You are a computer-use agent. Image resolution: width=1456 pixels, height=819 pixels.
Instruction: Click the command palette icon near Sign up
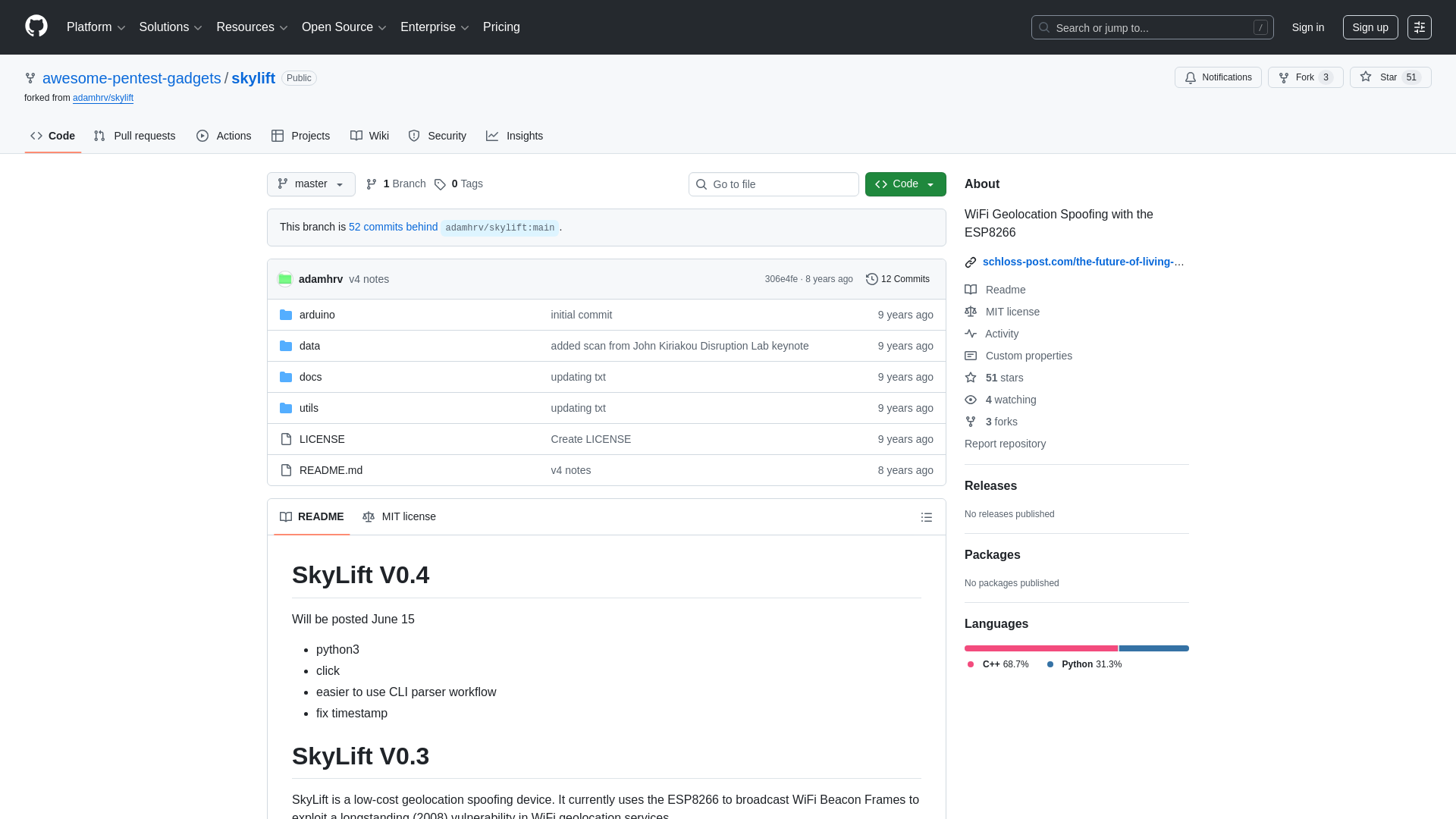pos(1420,27)
